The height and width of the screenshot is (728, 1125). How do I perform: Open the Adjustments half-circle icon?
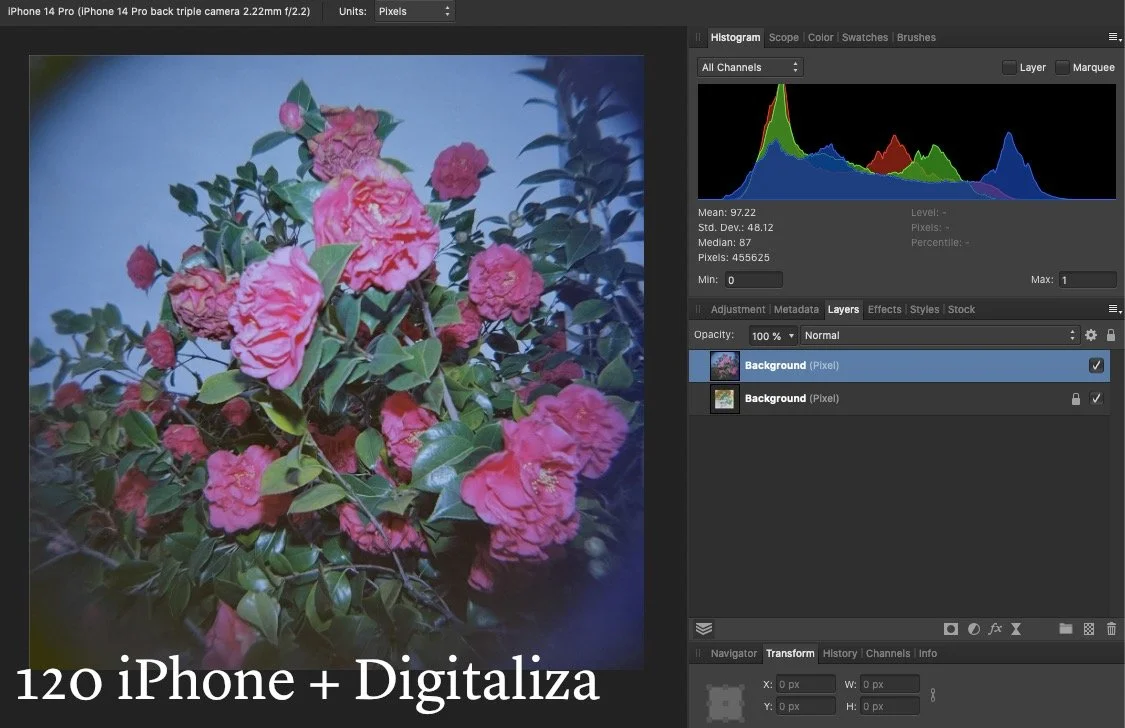[974, 629]
